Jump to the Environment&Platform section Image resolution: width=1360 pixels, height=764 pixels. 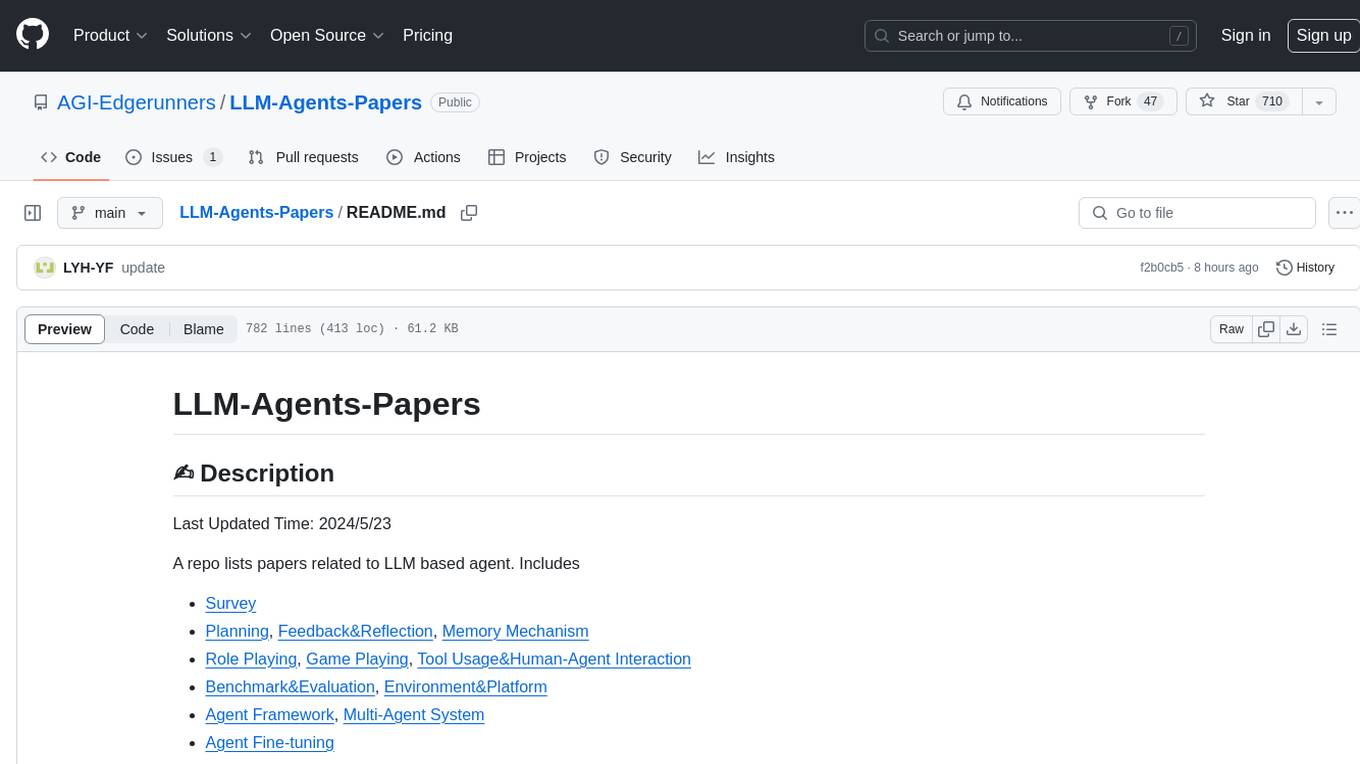tap(465, 687)
